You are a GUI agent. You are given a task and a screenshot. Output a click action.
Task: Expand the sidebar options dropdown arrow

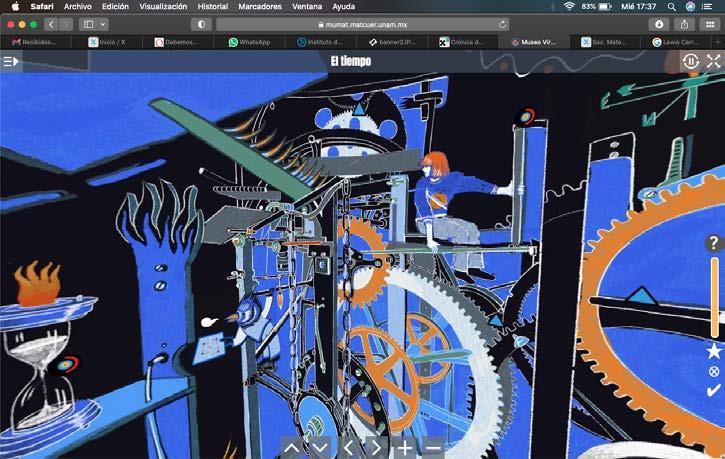coord(103,24)
